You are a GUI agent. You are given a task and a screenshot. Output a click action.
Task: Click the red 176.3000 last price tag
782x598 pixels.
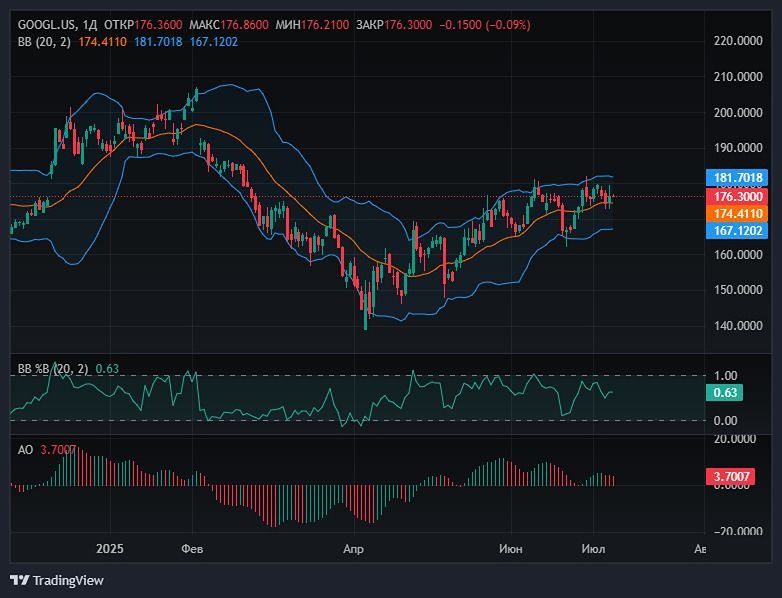[739, 196]
